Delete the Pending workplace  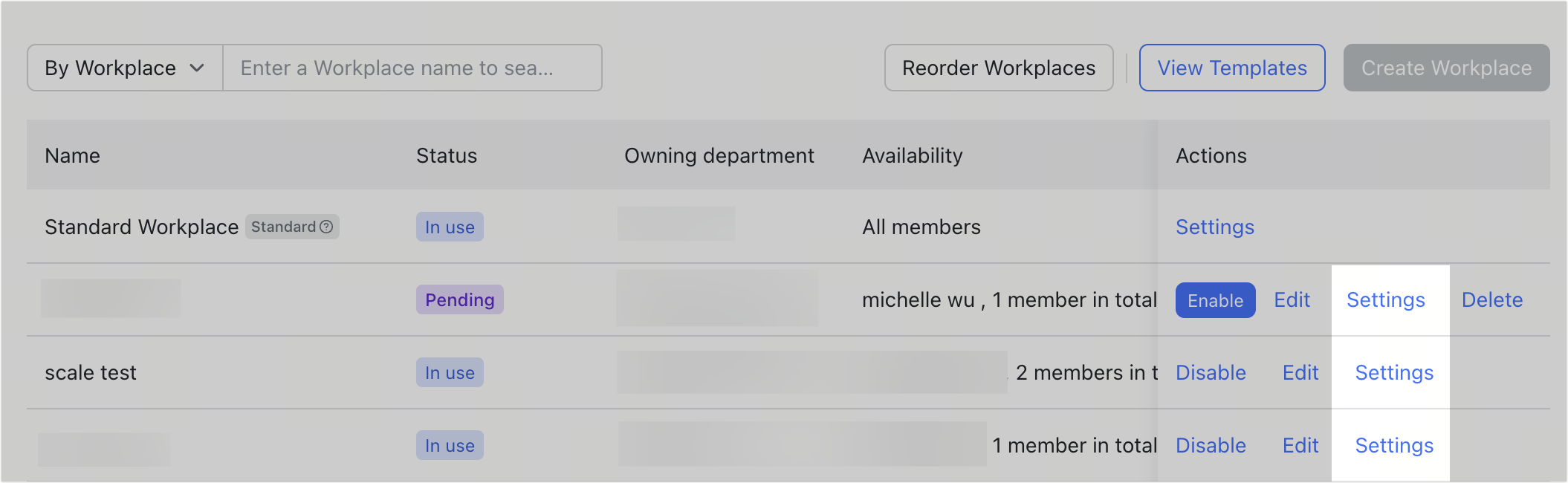[1492, 299]
